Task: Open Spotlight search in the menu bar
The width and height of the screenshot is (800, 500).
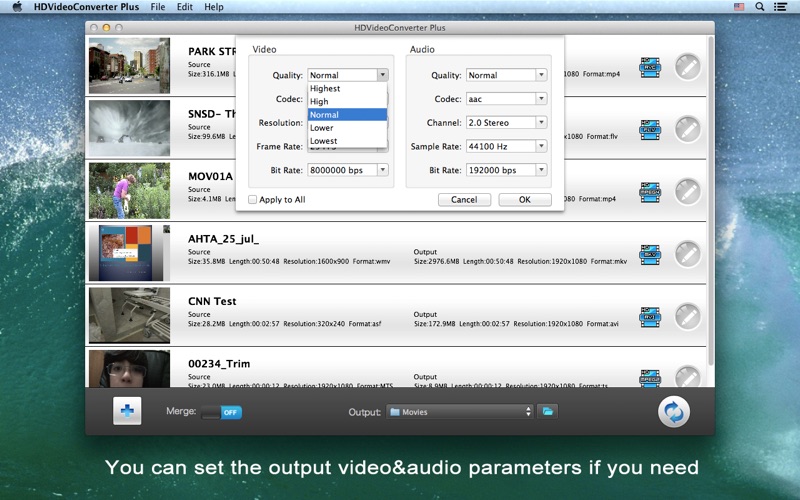Action: point(760,7)
